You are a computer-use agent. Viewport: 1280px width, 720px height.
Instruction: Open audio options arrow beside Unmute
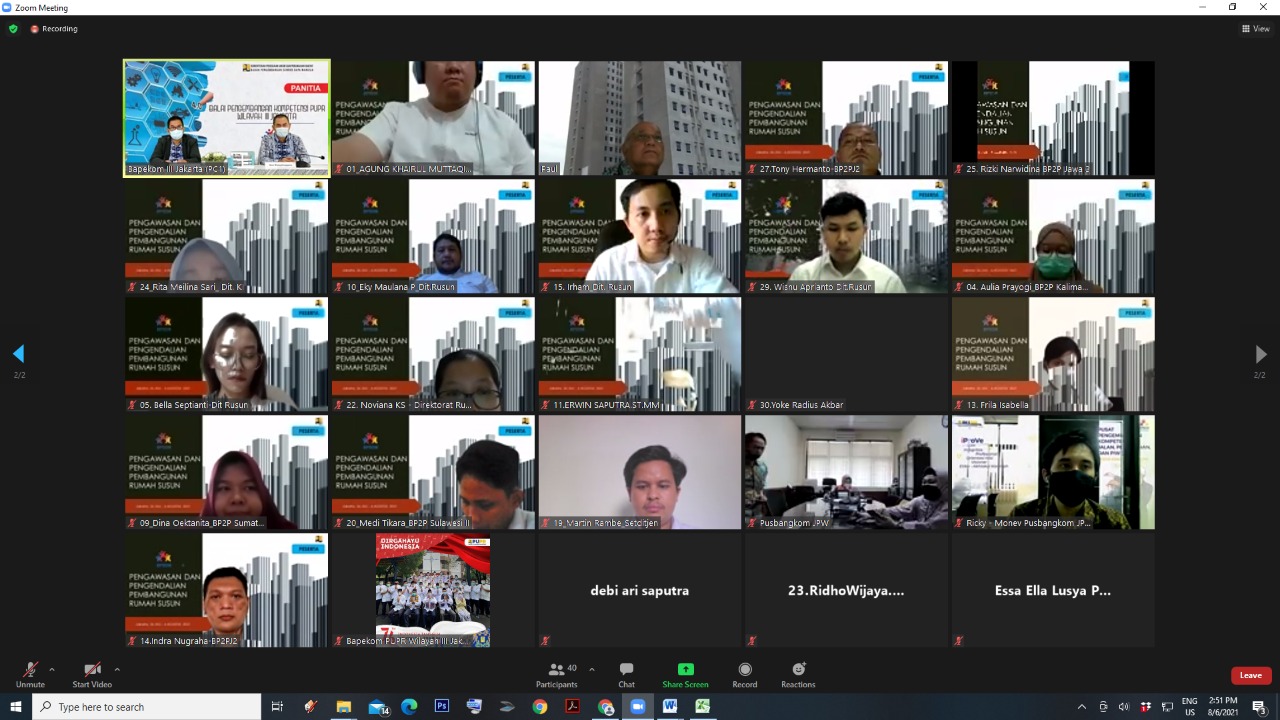coord(52,669)
